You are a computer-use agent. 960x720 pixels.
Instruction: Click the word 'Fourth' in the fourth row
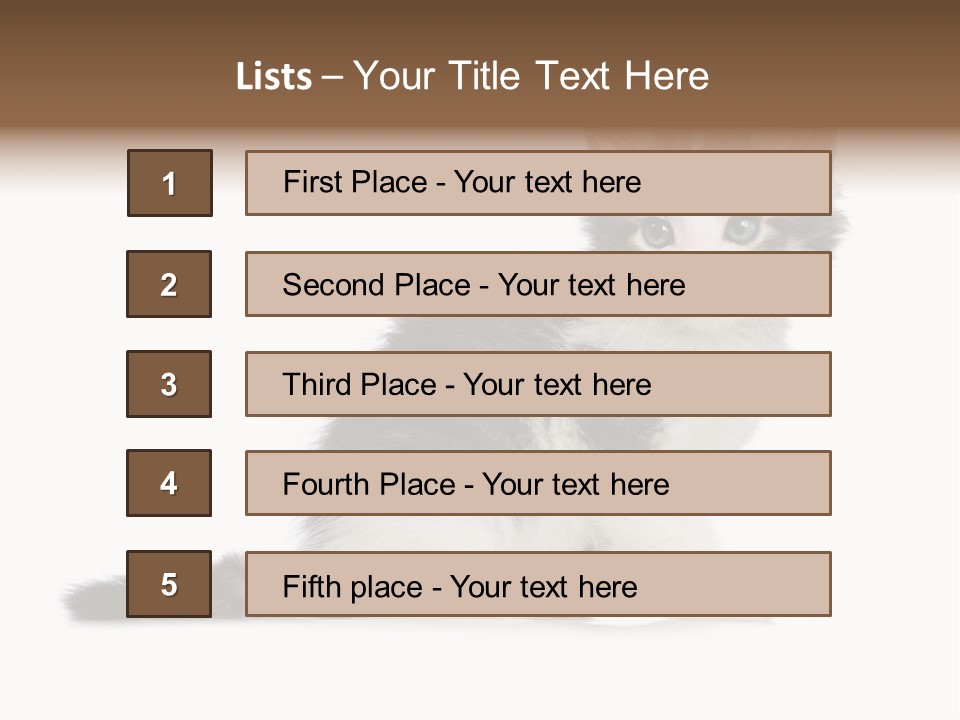tap(320, 484)
